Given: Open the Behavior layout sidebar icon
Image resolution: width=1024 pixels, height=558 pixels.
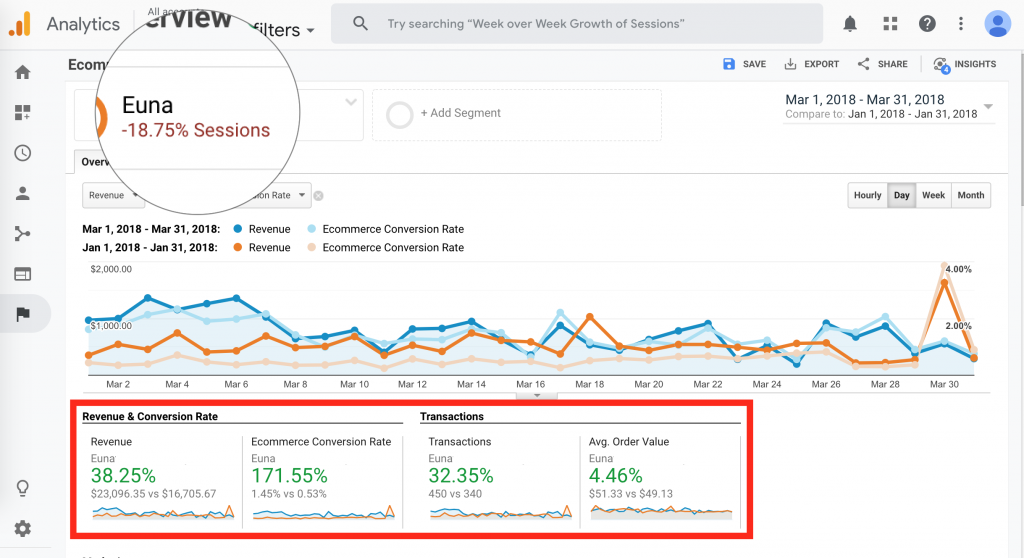Looking at the screenshot, I should [x=23, y=274].
